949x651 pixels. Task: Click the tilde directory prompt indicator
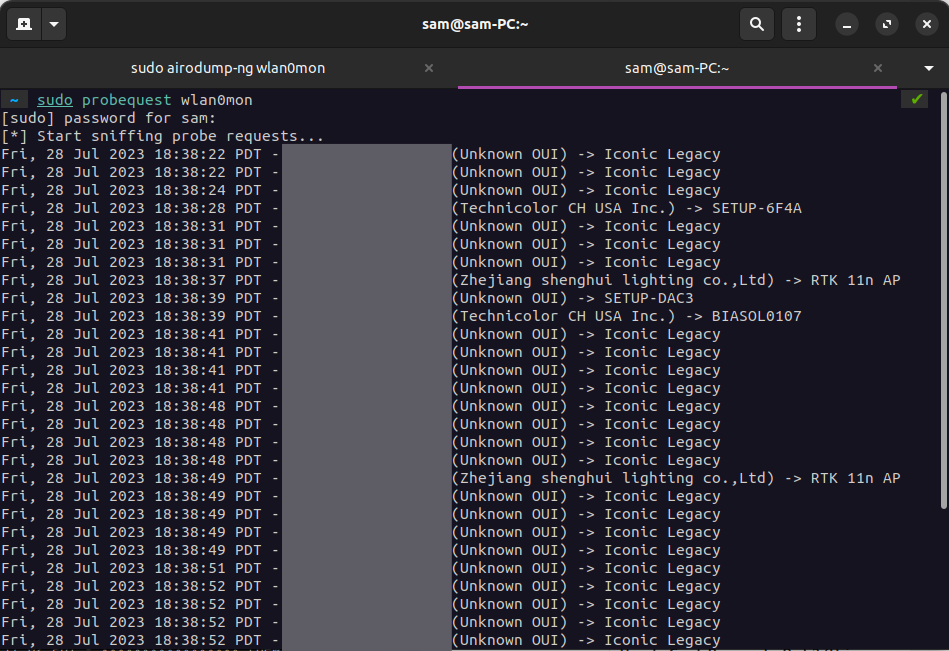pos(15,100)
